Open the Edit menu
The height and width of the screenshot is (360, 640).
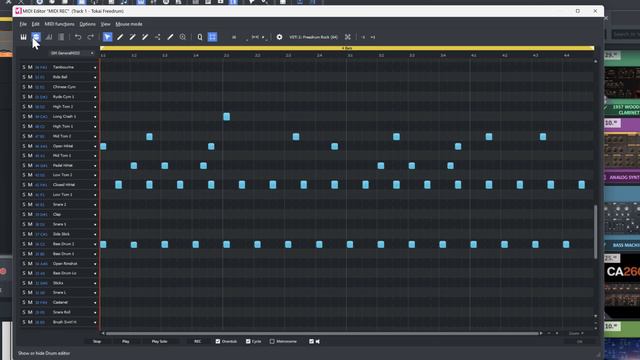tap(36, 24)
